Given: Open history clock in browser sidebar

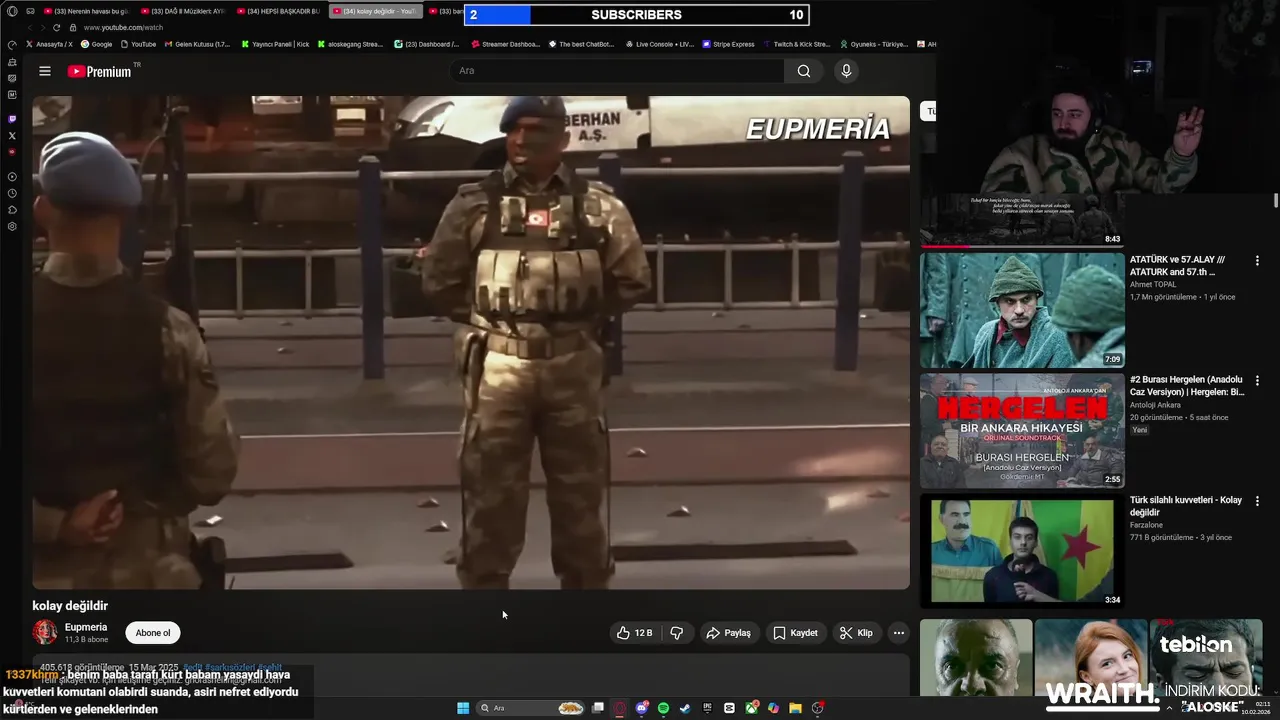Looking at the screenshot, I should click(12, 193).
